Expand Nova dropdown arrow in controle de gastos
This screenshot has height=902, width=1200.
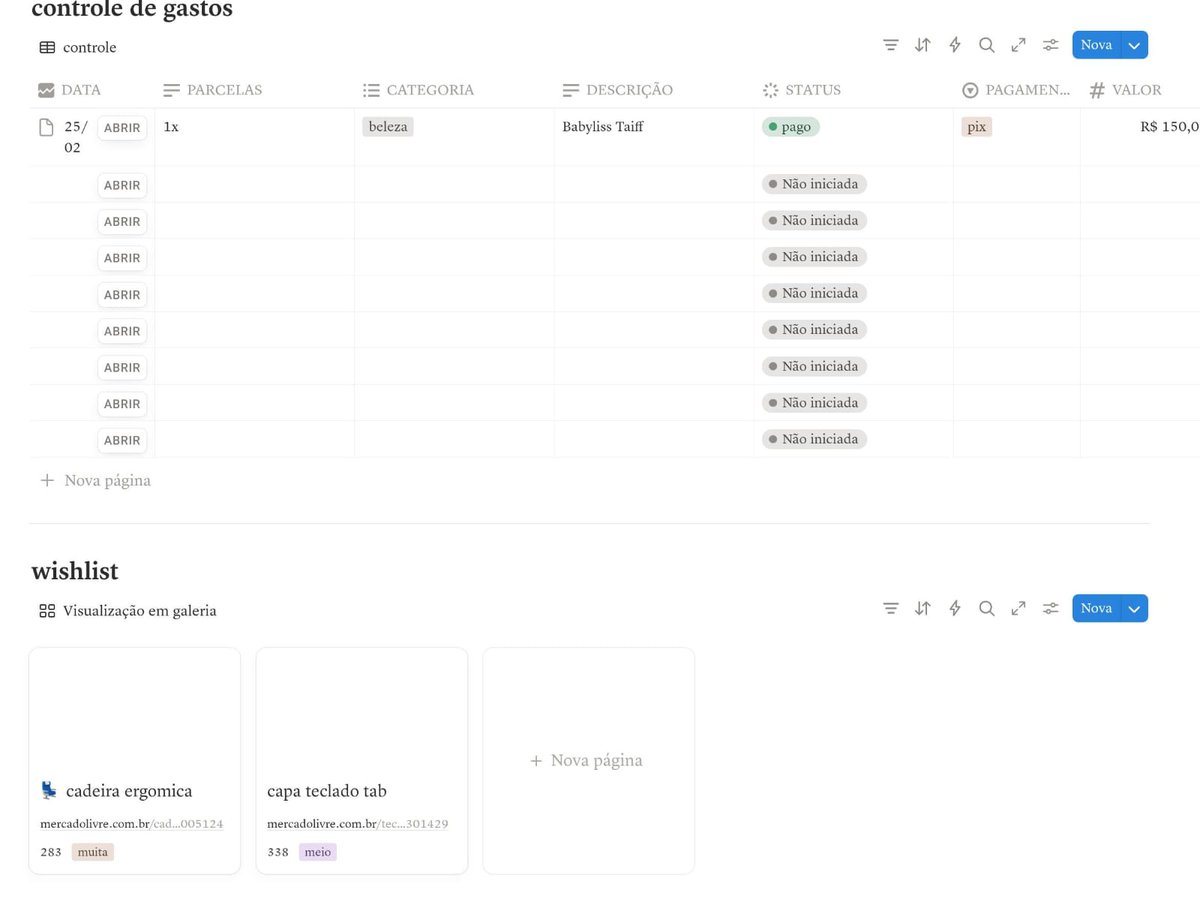click(1134, 45)
